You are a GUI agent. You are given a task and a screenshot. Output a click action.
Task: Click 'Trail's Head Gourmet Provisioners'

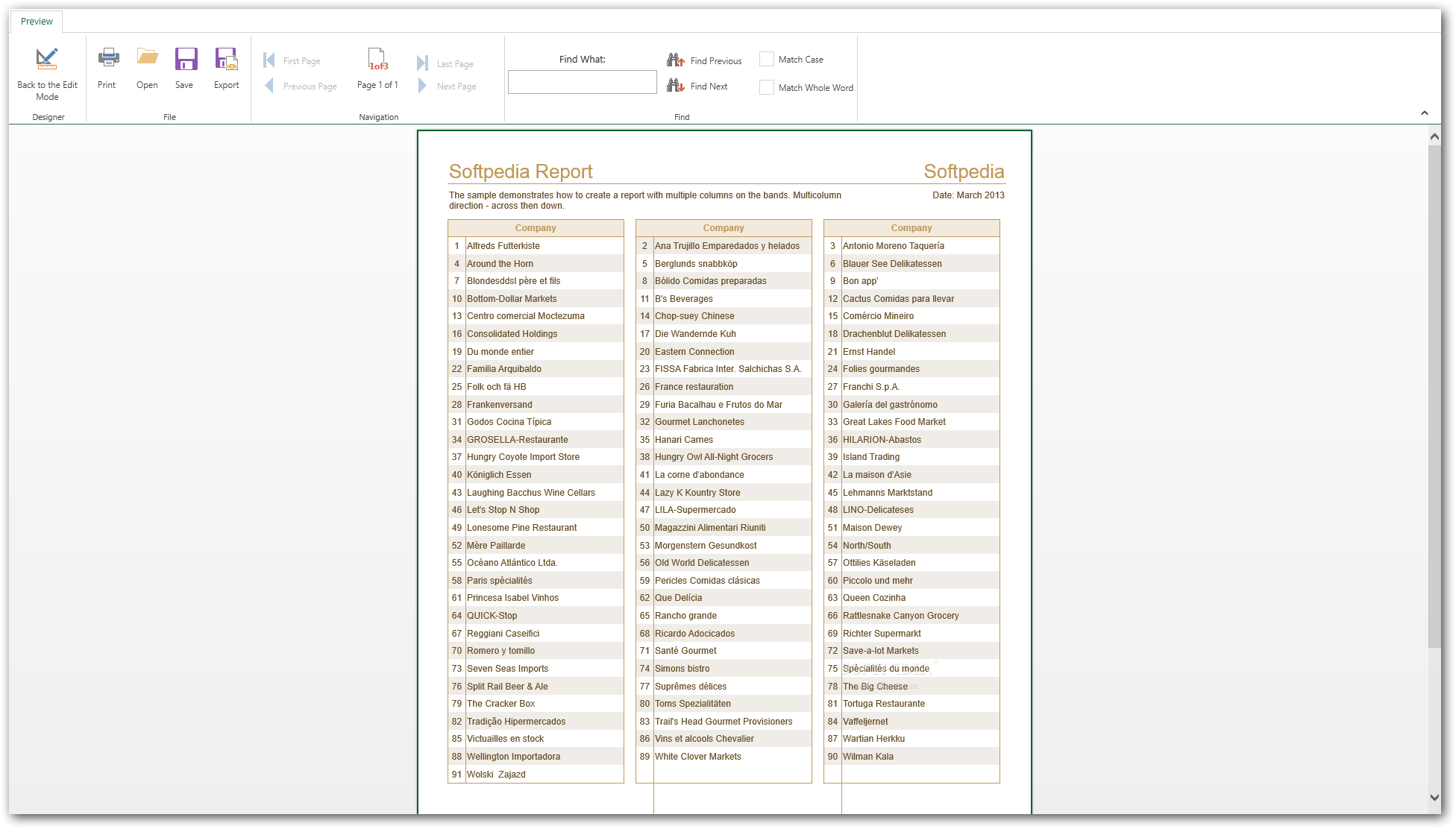(724, 722)
